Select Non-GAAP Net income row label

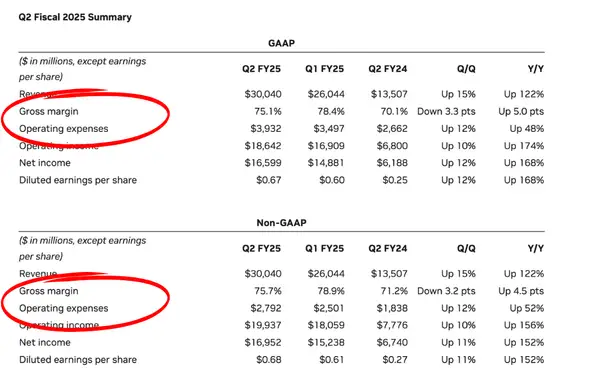(x=45, y=342)
